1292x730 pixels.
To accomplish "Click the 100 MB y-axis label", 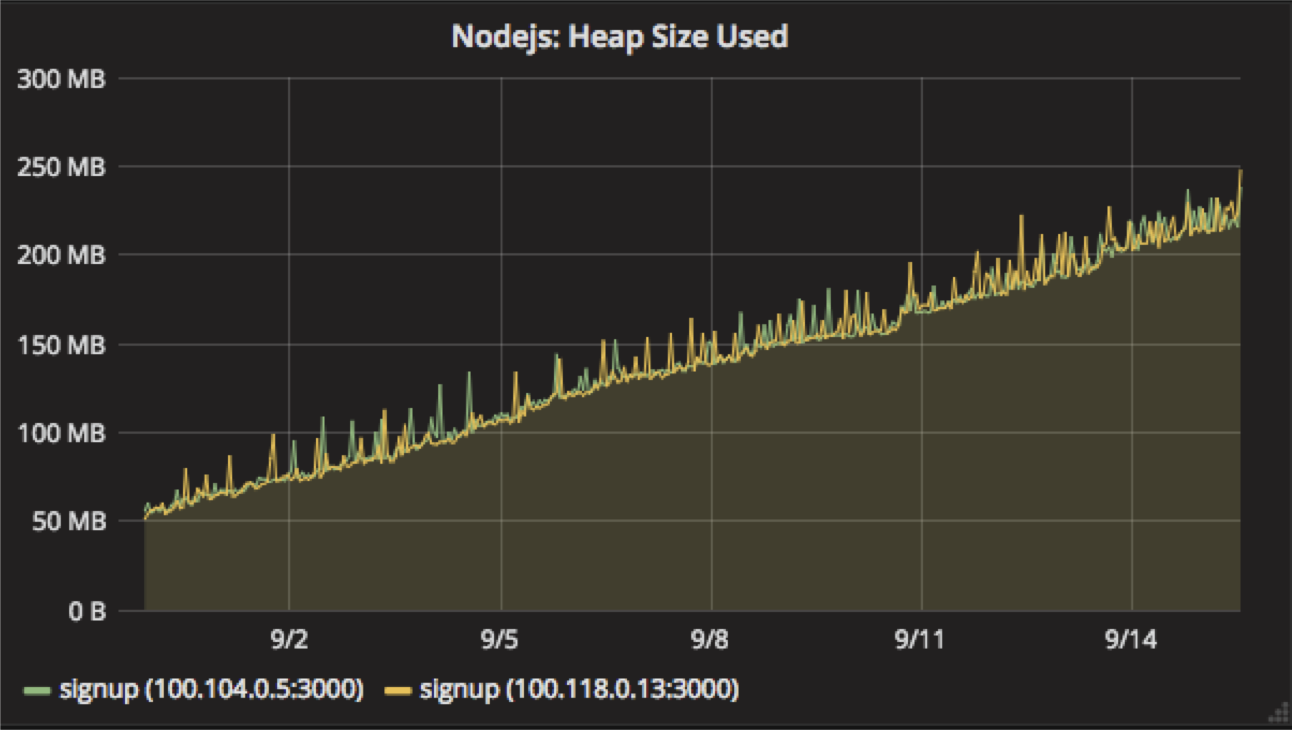I will click(62, 433).
